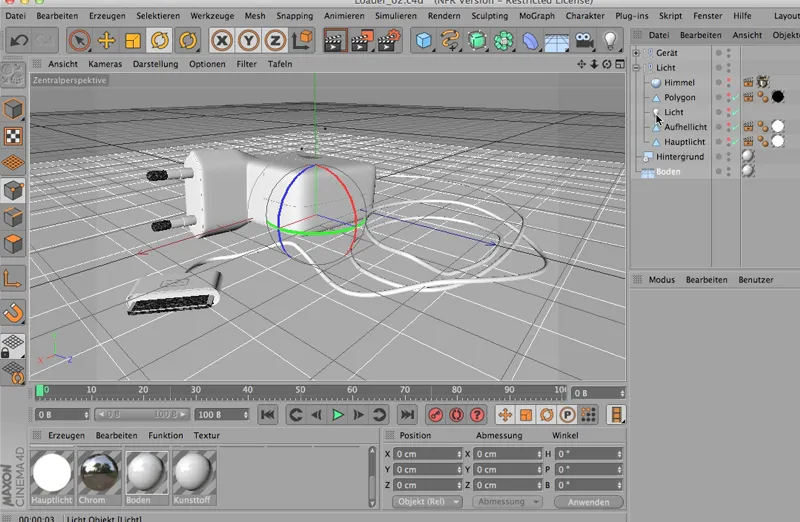The width and height of the screenshot is (800, 522).
Task: Render to Picture Viewer
Action: tap(362, 40)
